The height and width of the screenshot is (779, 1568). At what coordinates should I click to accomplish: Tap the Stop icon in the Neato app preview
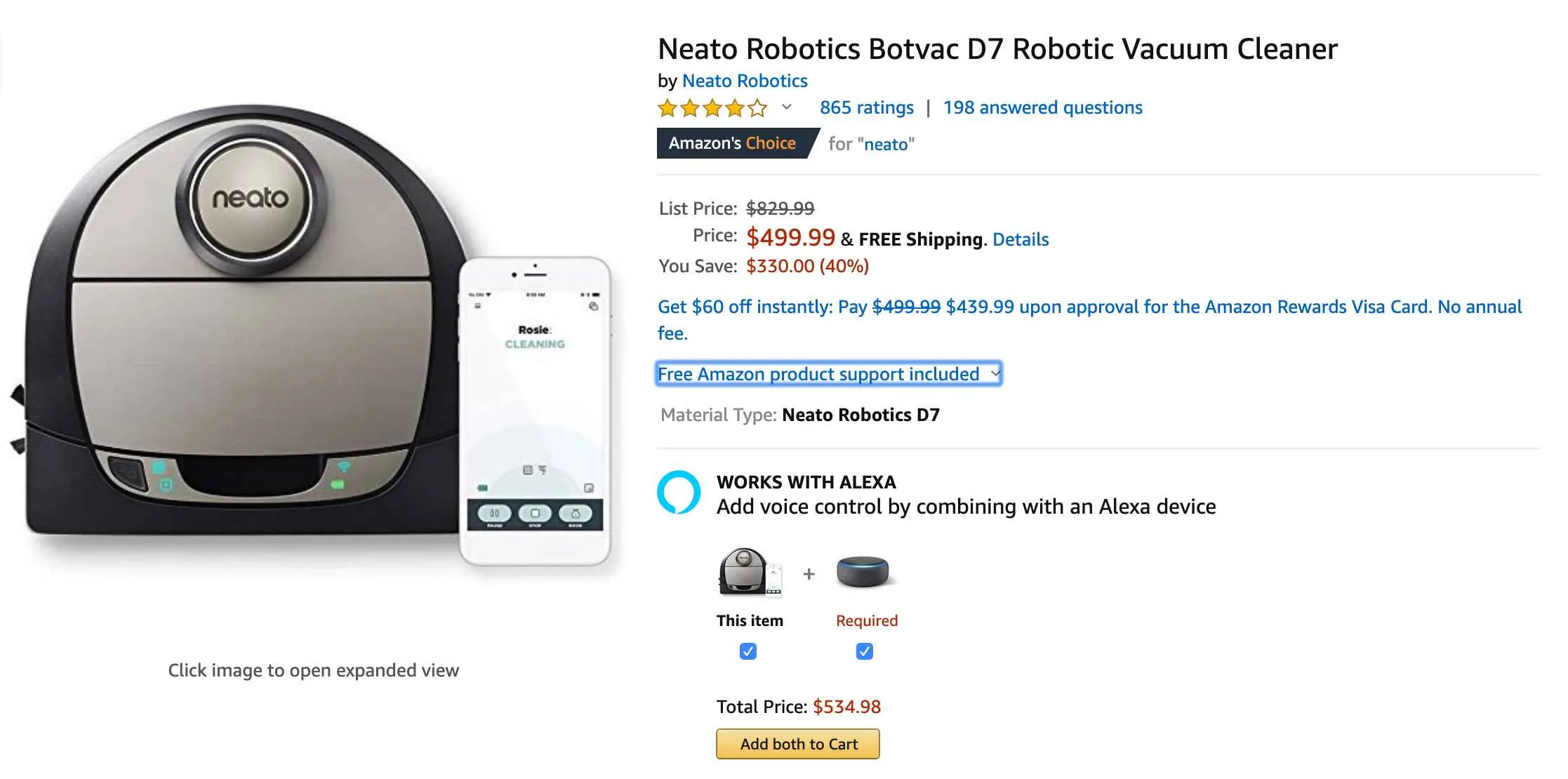click(x=536, y=513)
